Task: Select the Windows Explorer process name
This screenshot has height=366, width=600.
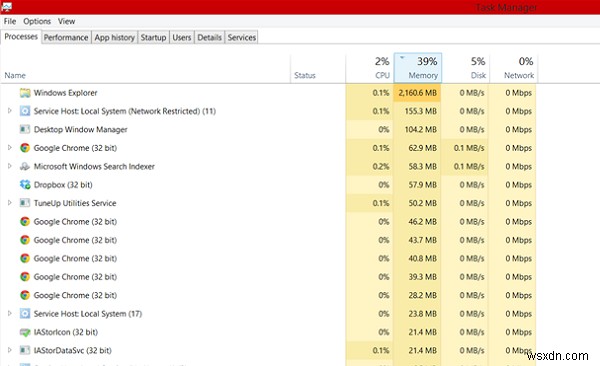Action: pyautogui.click(x=65, y=93)
